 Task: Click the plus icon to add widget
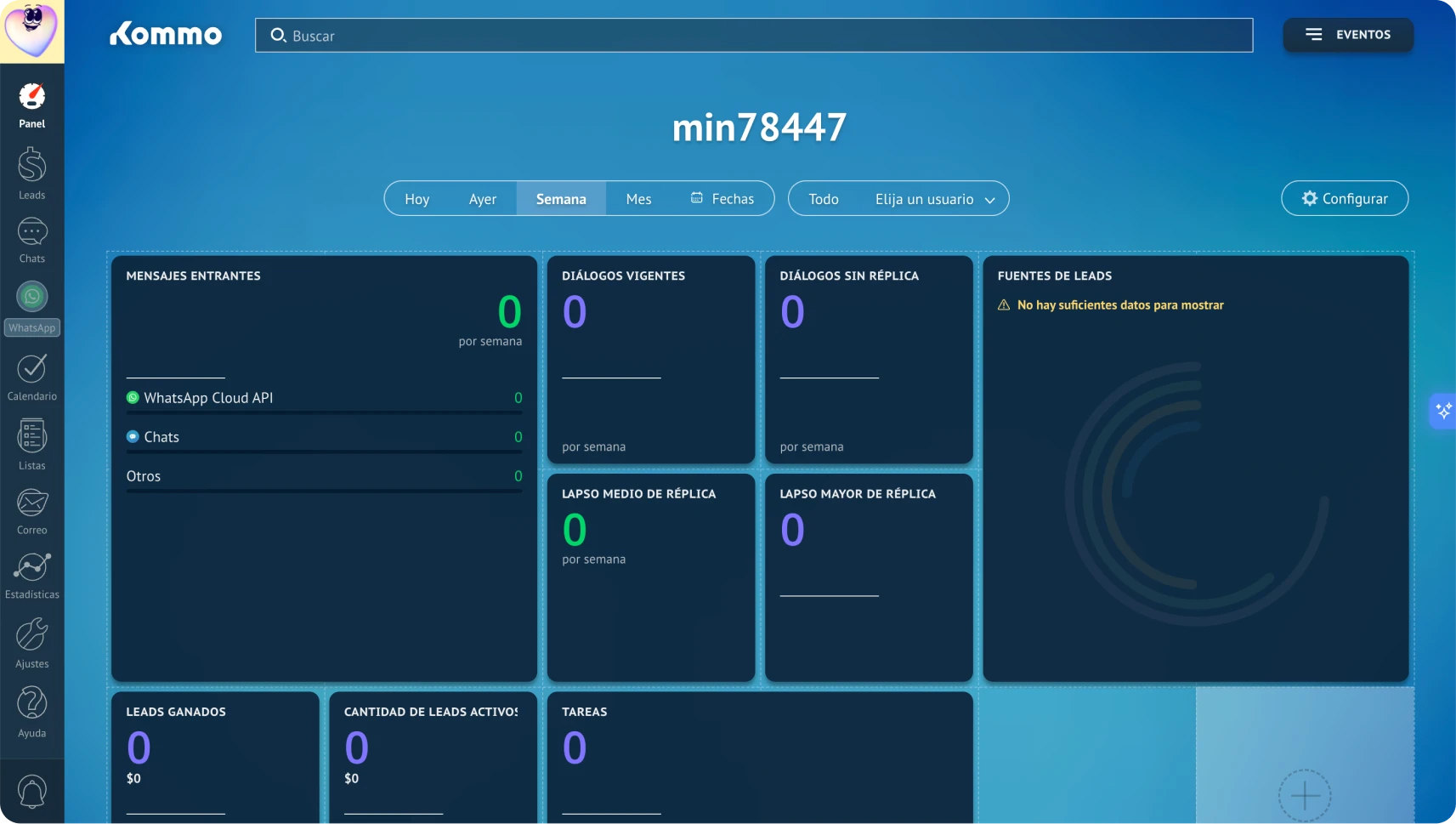1305,796
